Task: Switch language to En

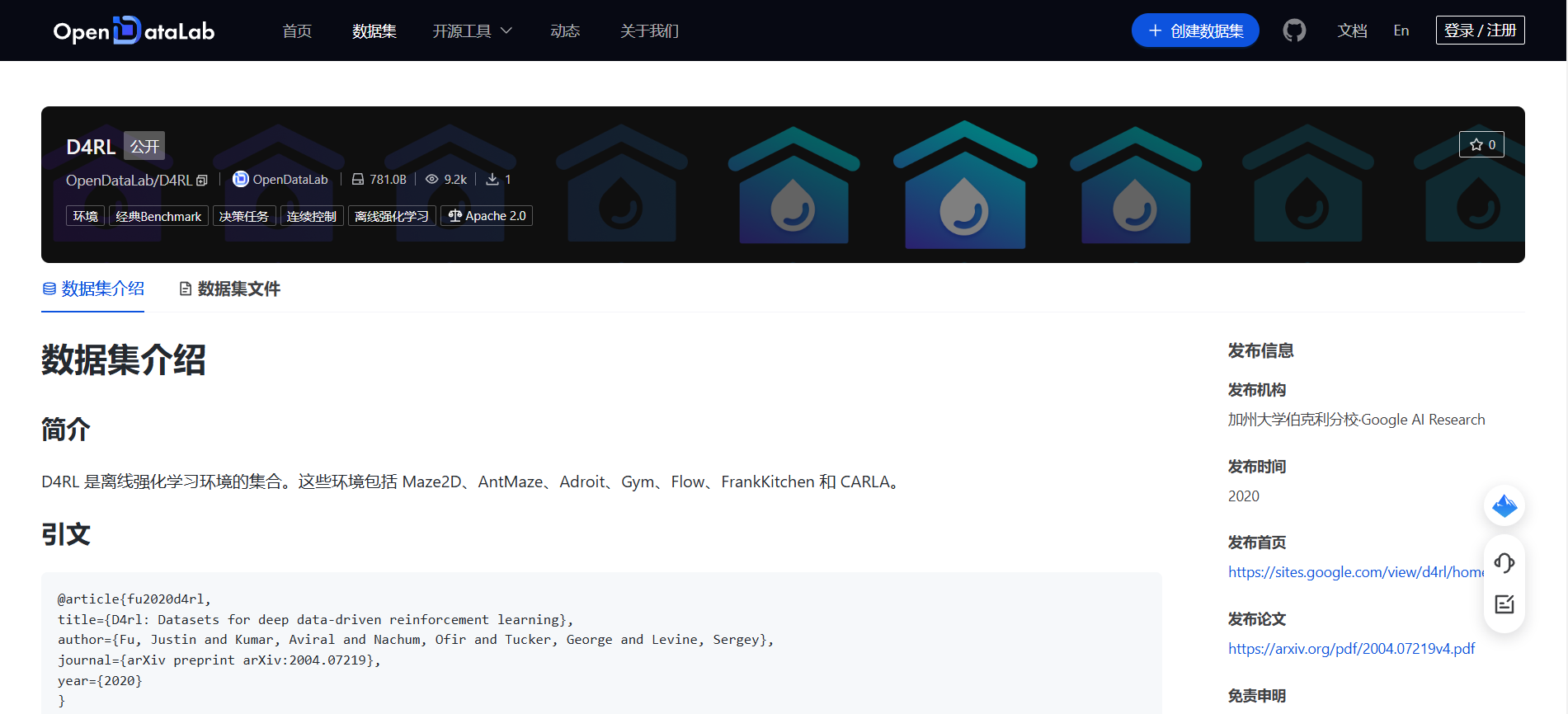Action: point(1401,31)
